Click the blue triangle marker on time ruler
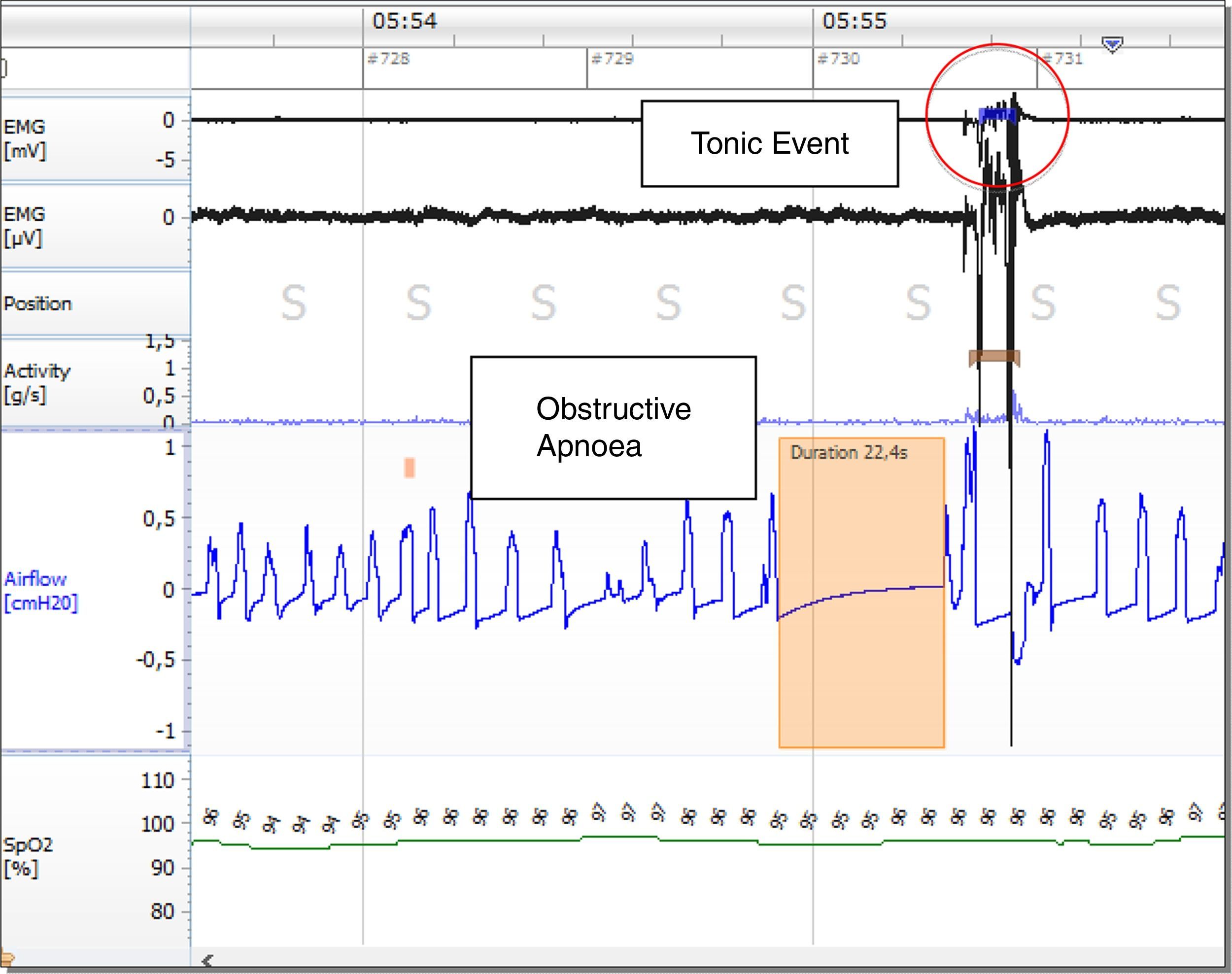This screenshot has width=1232, height=974. coord(1112,44)
